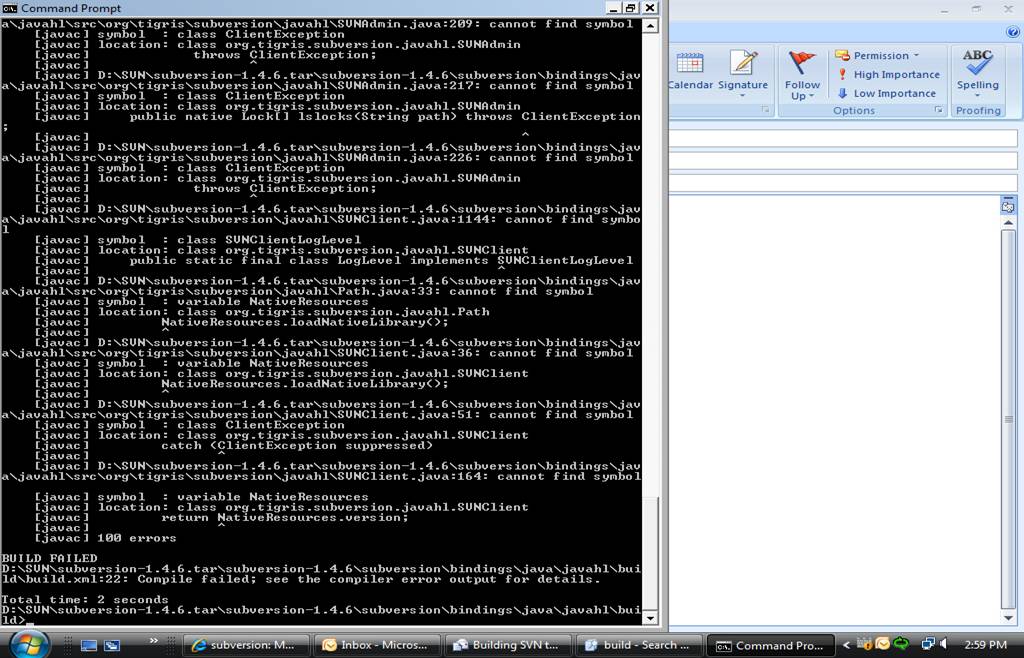Expand hidden tray icons with the left chevron
Viewport: 1024px width, 658px height.
pyautogui.click(x=846, y=645)
